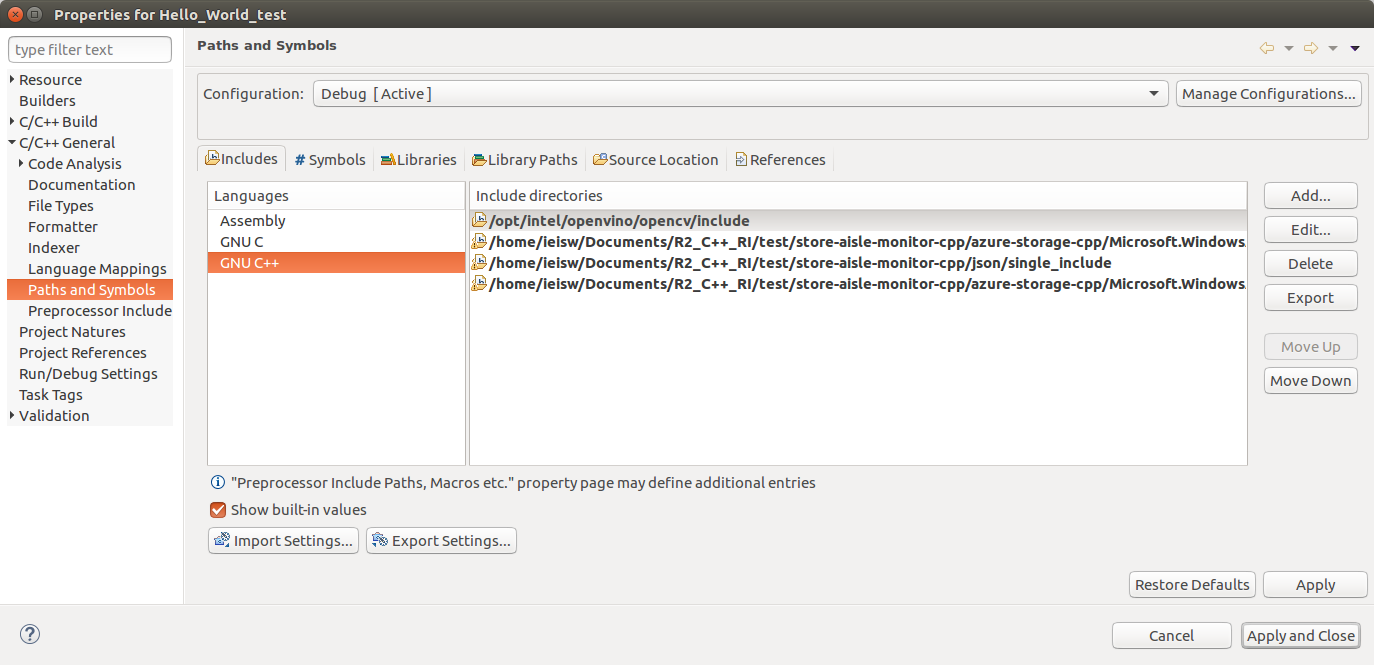
Task: Select GNU C in Languages list
Action: point(336,241)
